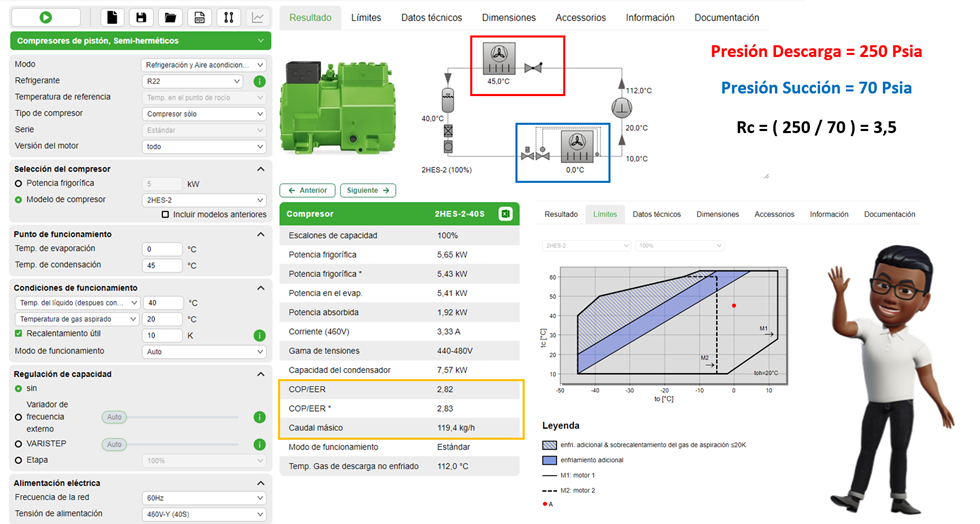The width and height of the screenshot is (980, 524).
Task: Collapse Alimentación eléctrica section
Action: pyautogui.click(x=261, y=483)
